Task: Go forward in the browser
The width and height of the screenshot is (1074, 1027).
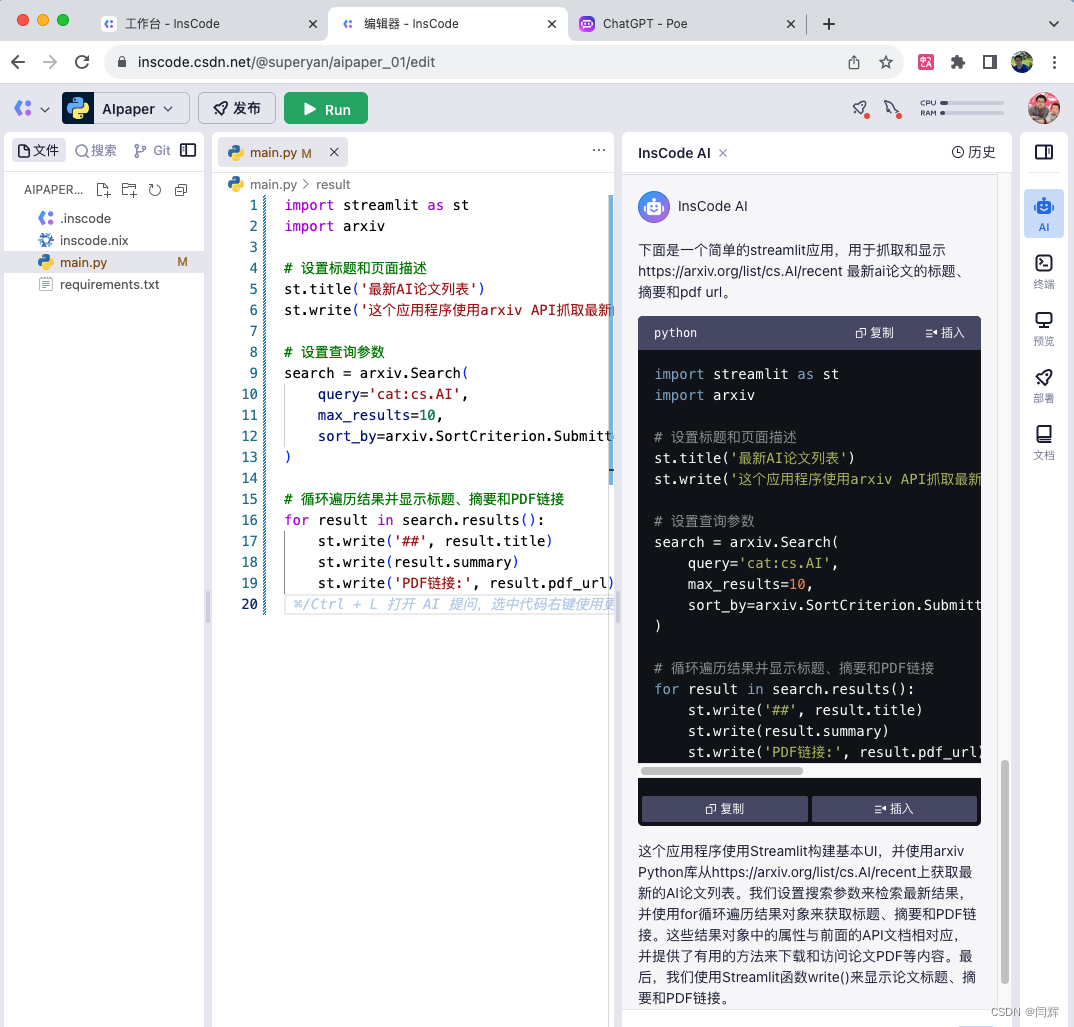Action: tap(50, 62)
